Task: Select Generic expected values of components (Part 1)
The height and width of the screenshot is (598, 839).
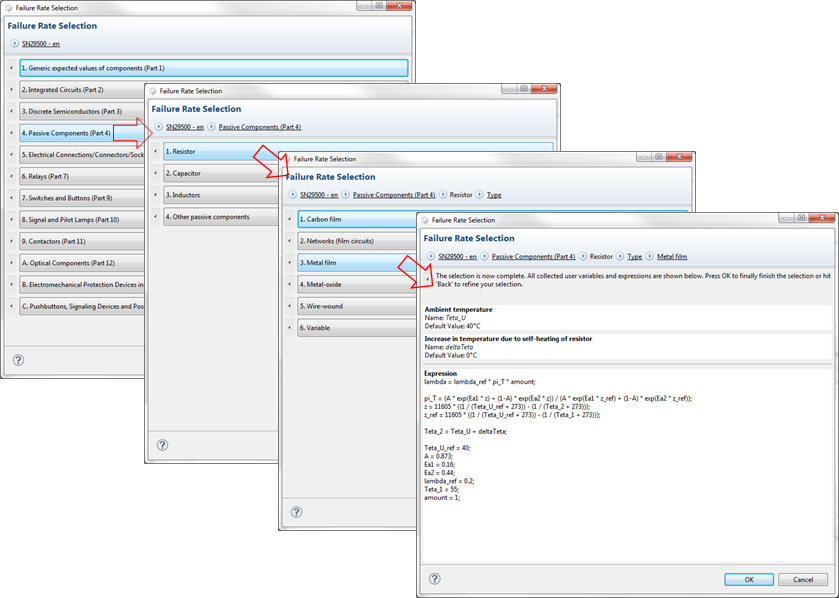Action: 213,68
